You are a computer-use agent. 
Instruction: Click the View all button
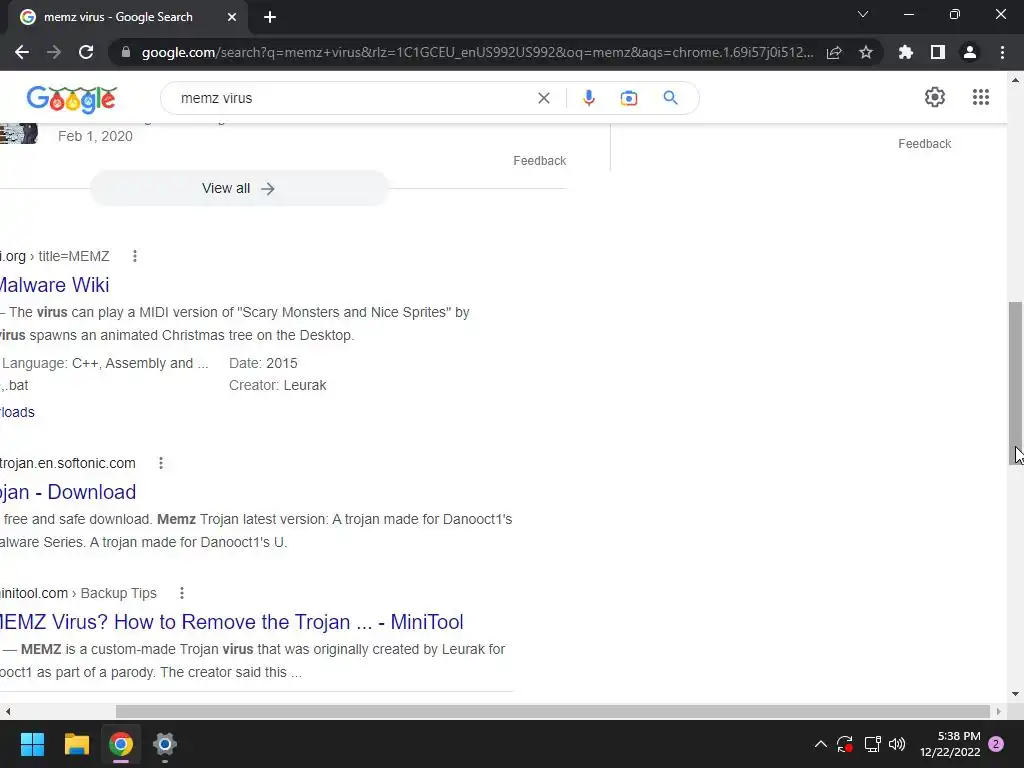(239, 188)
